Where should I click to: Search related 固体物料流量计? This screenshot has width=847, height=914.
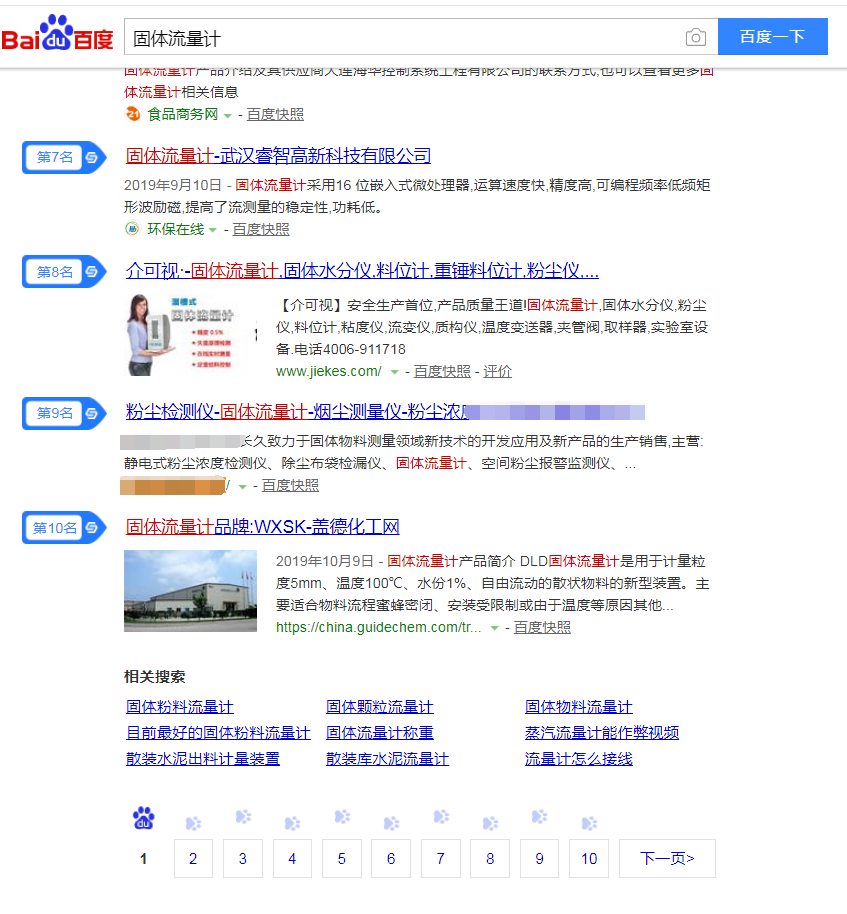pyautogui.click(x=578, y=707)
